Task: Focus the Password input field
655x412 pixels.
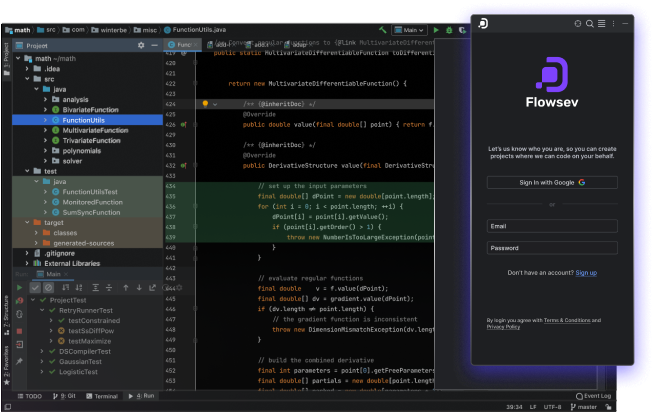Action: (552, 248)
